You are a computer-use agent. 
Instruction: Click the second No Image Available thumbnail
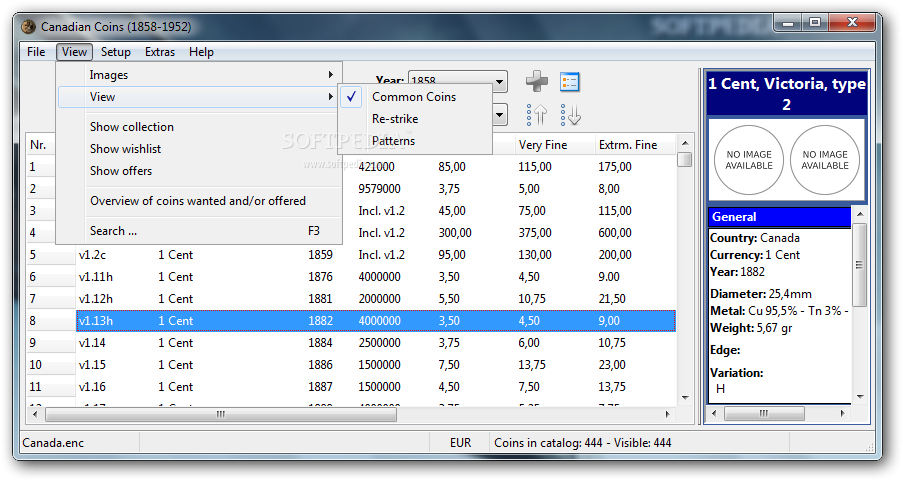(825, 160)
